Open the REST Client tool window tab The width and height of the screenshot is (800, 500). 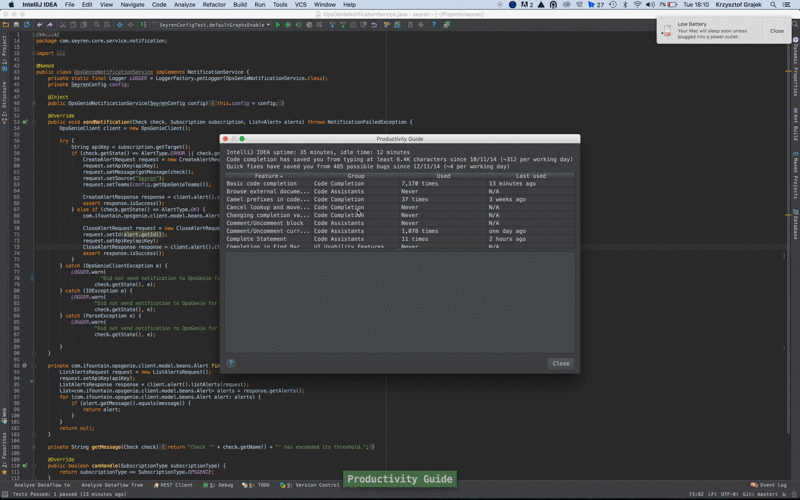[173, 485]
